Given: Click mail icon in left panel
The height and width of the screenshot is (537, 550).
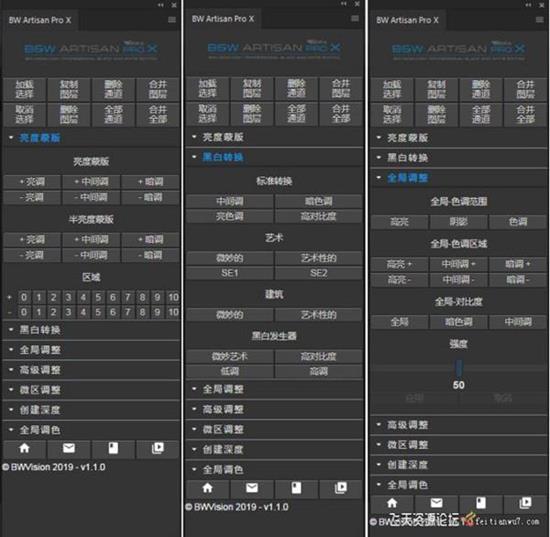Looking at the screenshot, I should tap(69, 448).
